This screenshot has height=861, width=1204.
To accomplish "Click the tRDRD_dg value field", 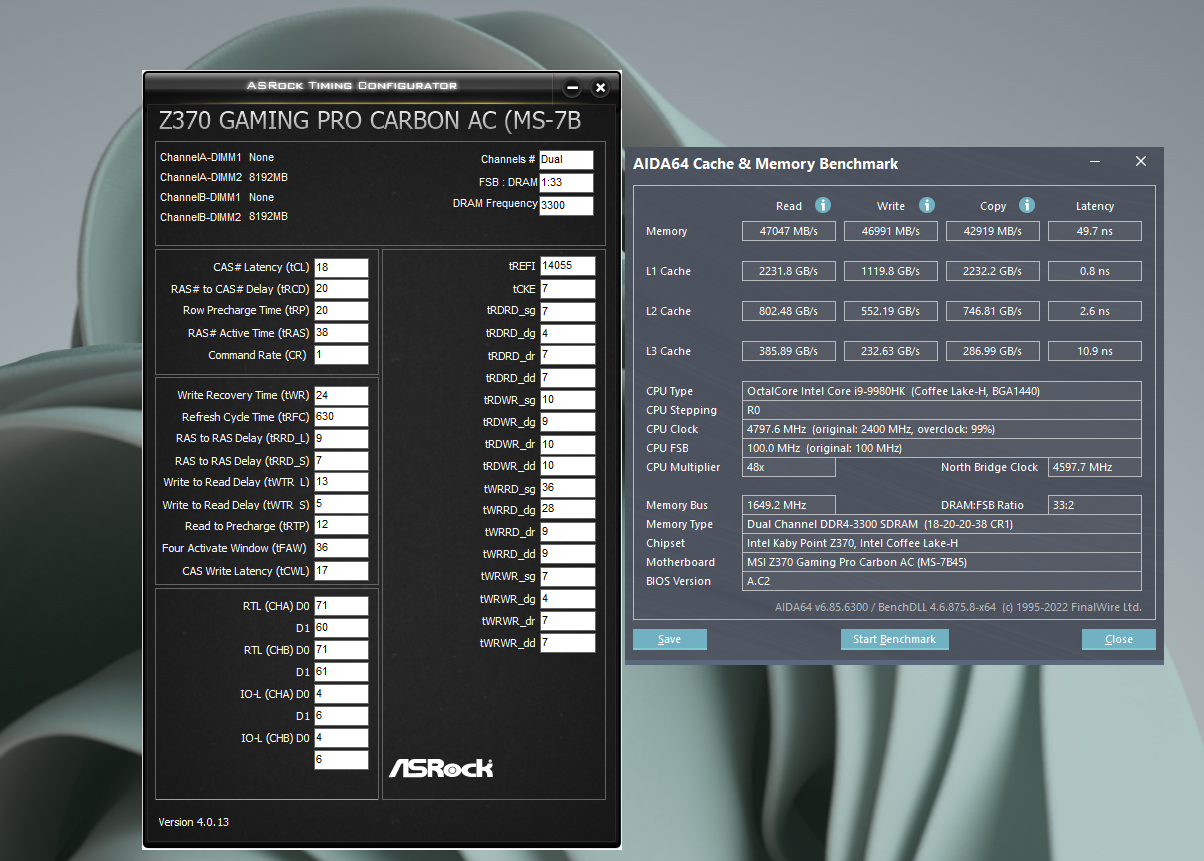I will [x=567, y=334].
